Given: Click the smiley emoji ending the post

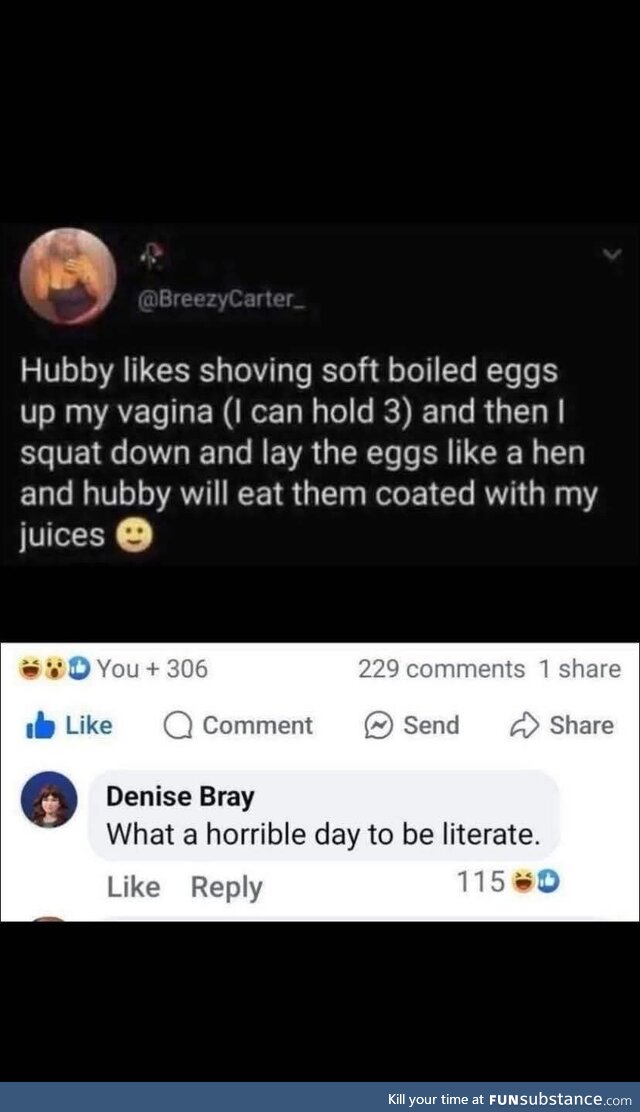Looking at the screenshot, I should [x=134, y=537].
